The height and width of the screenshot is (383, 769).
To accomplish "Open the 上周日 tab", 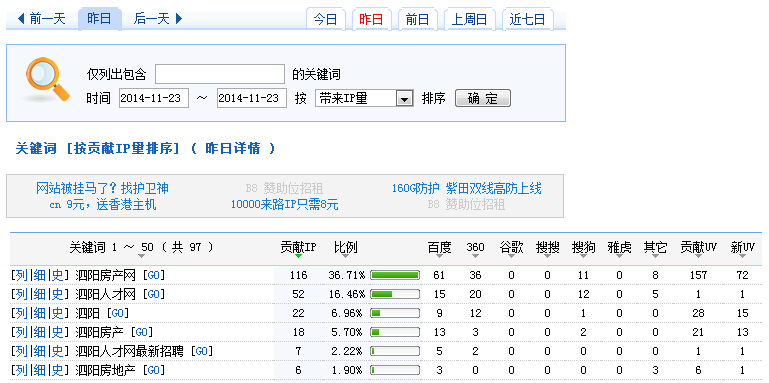I will pos(469,20).
